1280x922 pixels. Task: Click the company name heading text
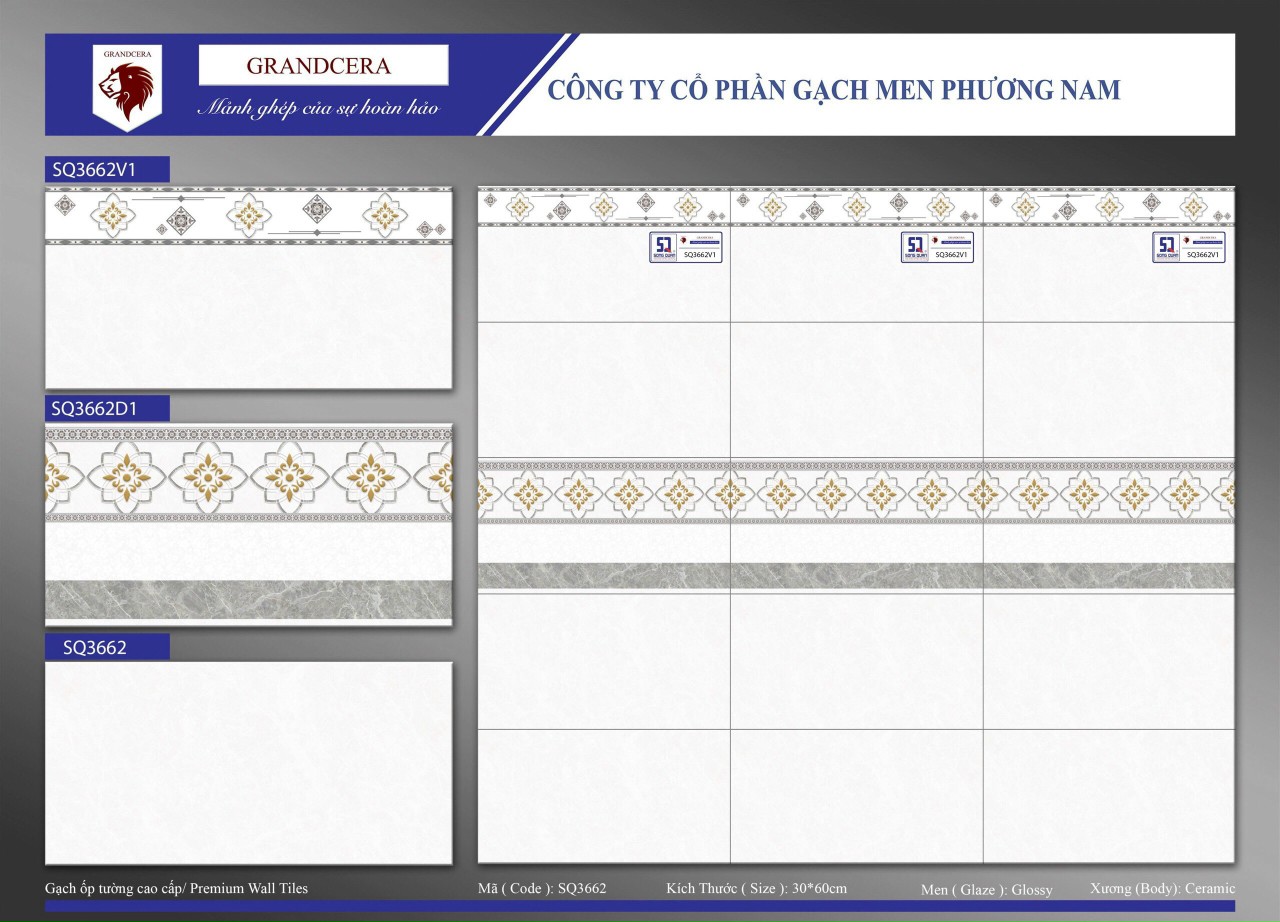click(834, 90)
